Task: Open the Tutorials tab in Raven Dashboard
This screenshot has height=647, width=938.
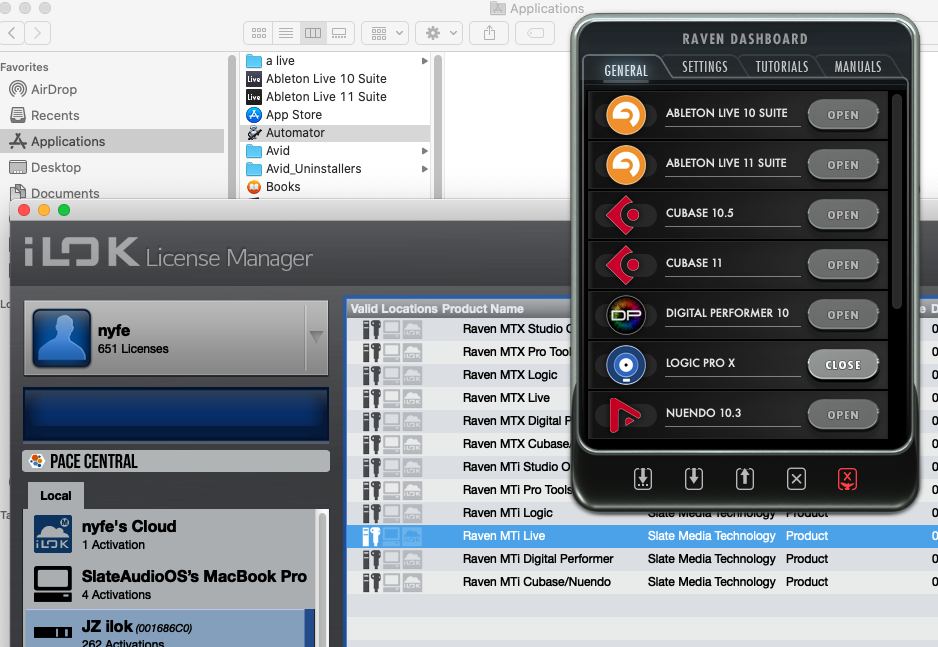Action: click(781, 67)
